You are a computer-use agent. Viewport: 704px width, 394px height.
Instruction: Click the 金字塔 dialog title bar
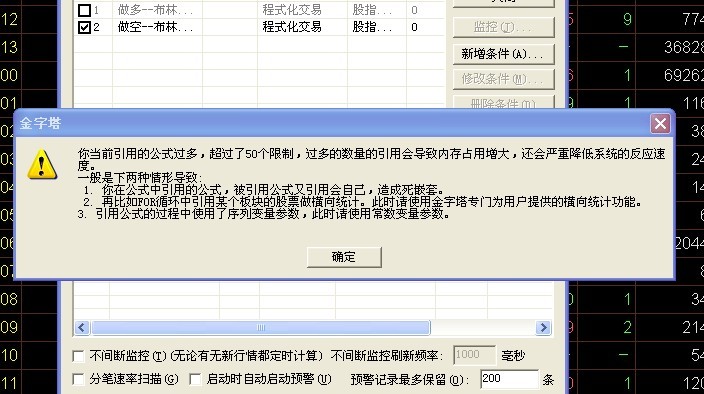(332, 123)
